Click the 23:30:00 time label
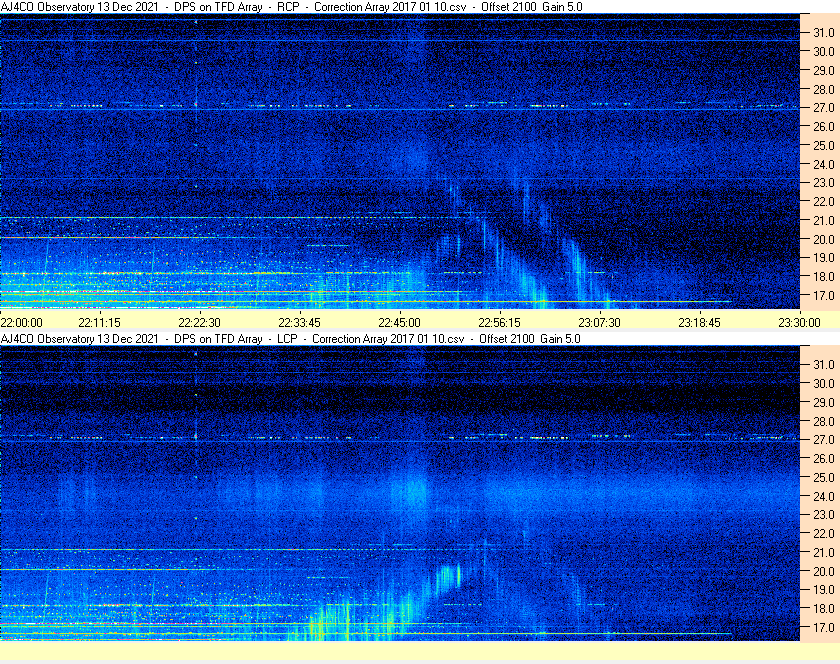 [x=799, y=323]
